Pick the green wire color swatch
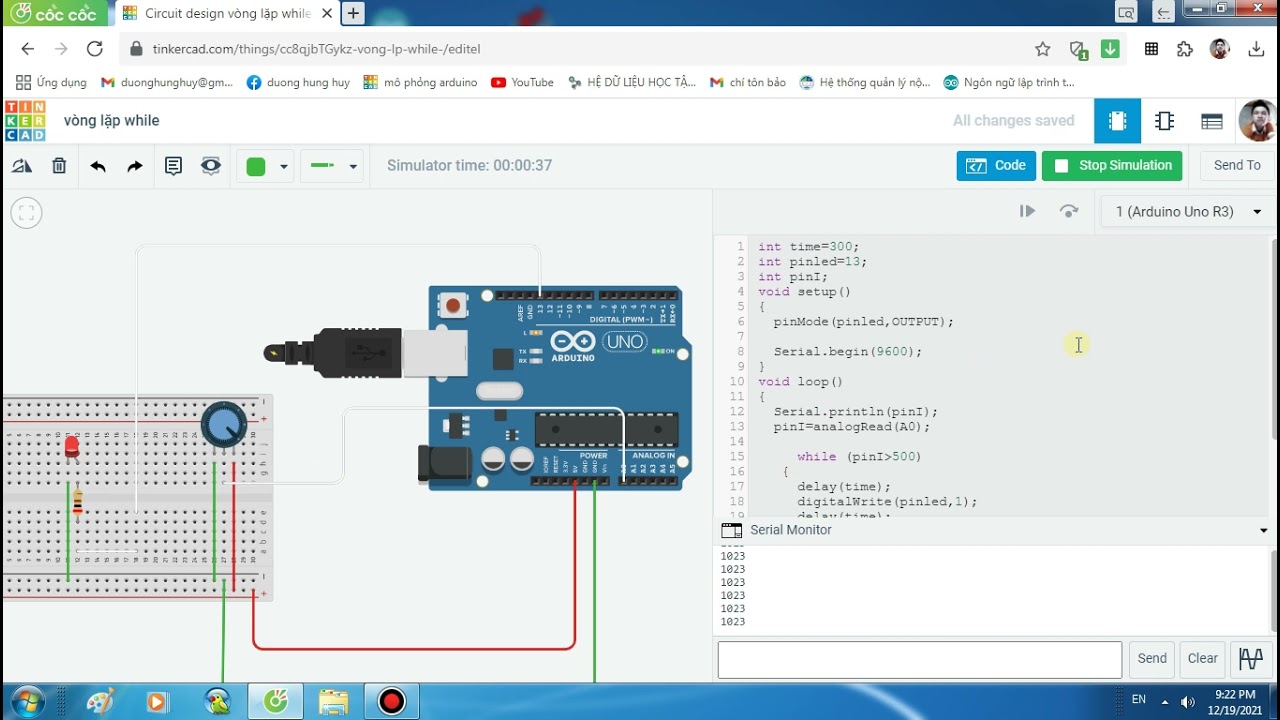This screenshot has width=1280, height=720. pos(256,167)
